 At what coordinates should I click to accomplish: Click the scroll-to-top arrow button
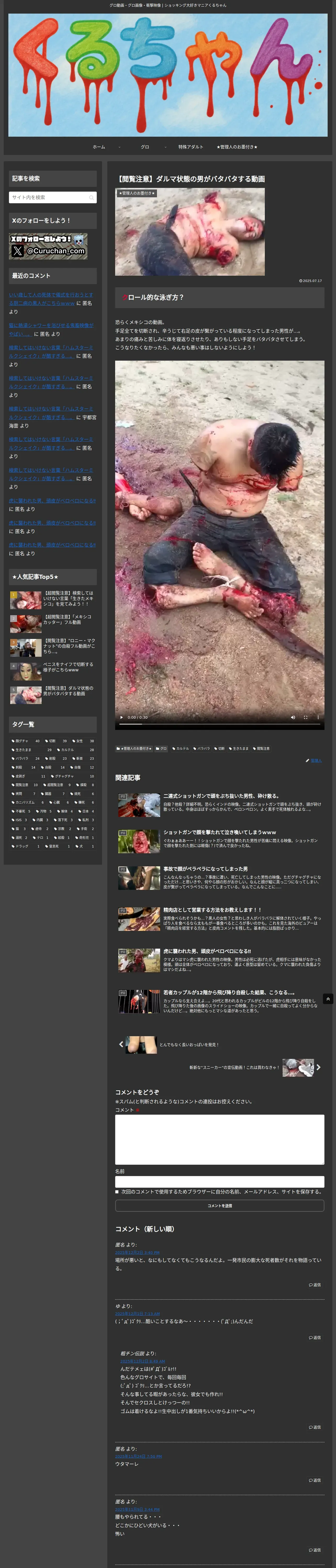(328, 999)
